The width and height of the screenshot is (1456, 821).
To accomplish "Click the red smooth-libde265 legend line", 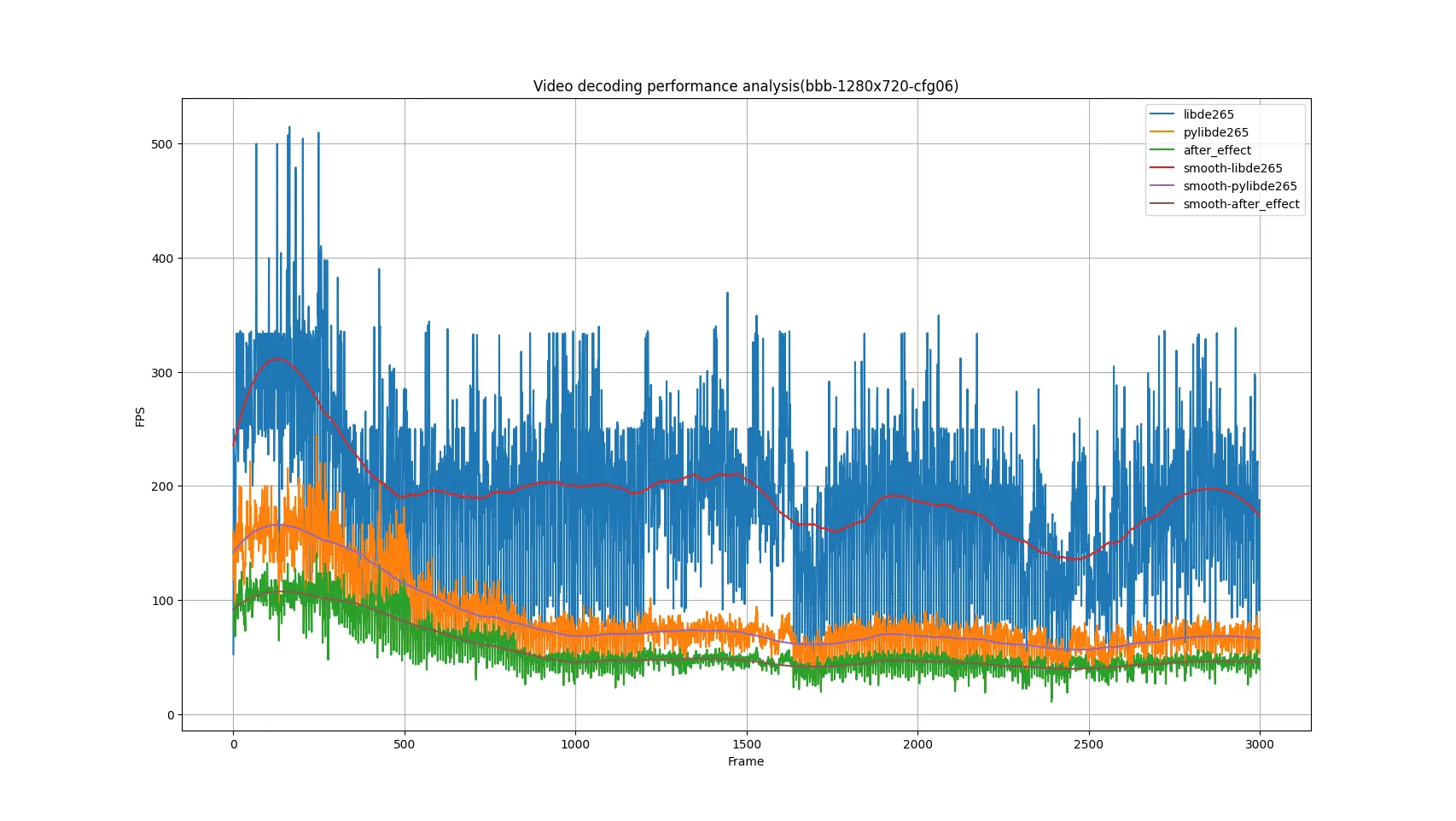I will (x=1162, y=168).
